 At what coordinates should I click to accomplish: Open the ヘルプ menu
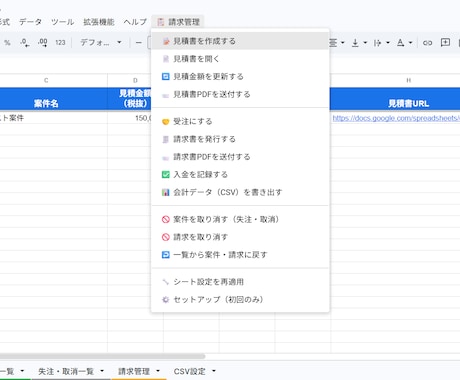(x=135, y=22)
